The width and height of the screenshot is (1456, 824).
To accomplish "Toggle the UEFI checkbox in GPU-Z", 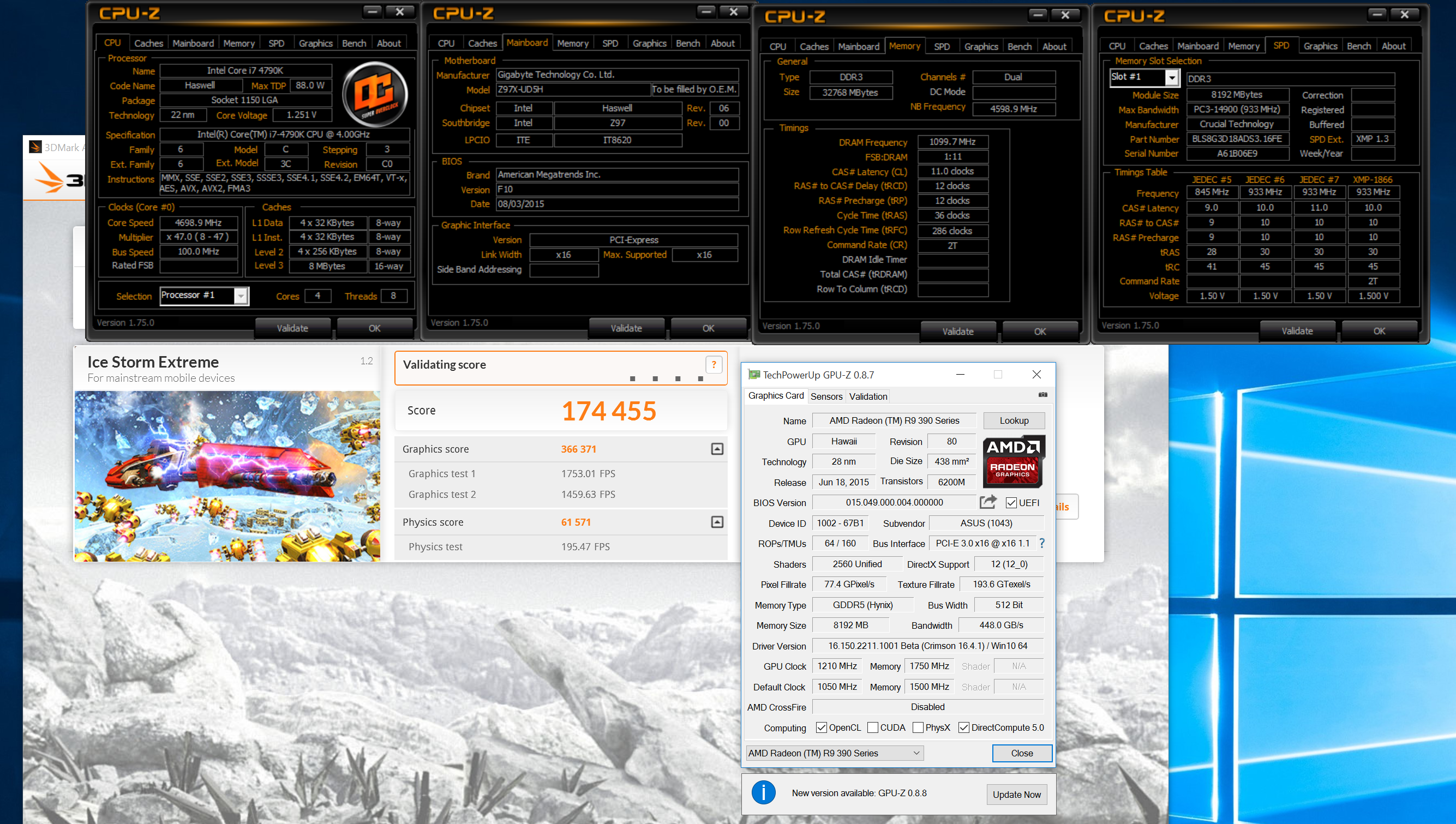I will [1011, 503].
